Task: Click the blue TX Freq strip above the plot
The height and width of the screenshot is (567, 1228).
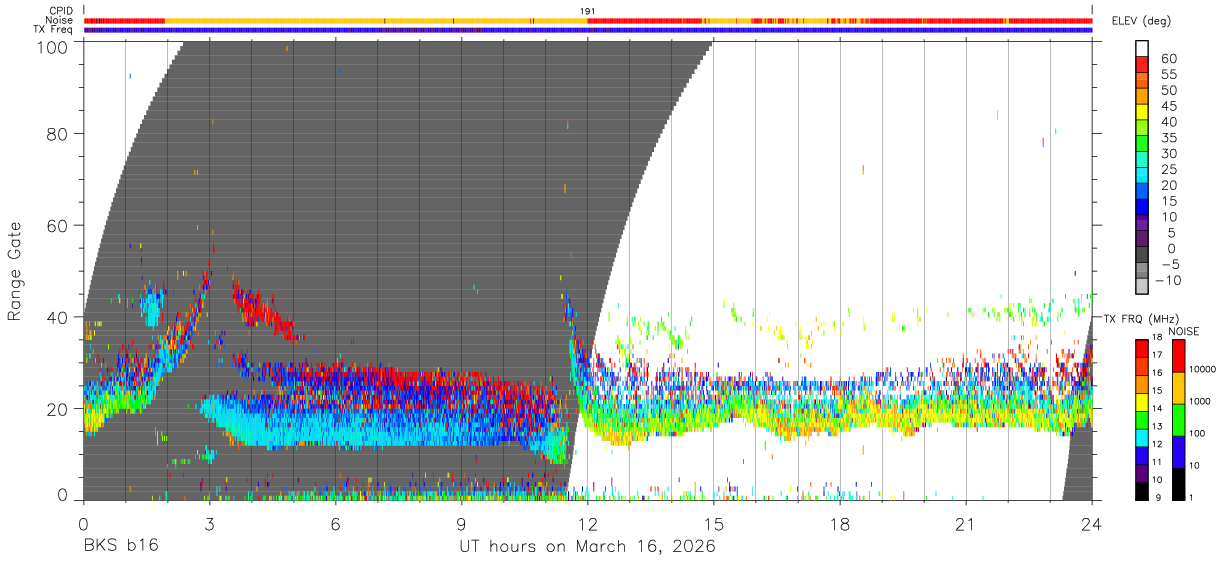Action: pyautogui.click(x=588, y=29)
